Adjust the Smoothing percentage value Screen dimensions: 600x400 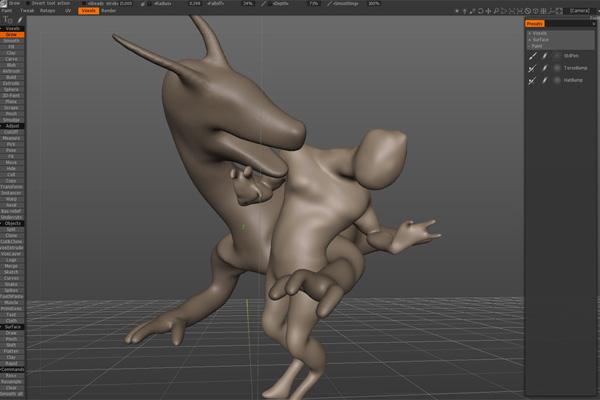[x=374, y=3]
